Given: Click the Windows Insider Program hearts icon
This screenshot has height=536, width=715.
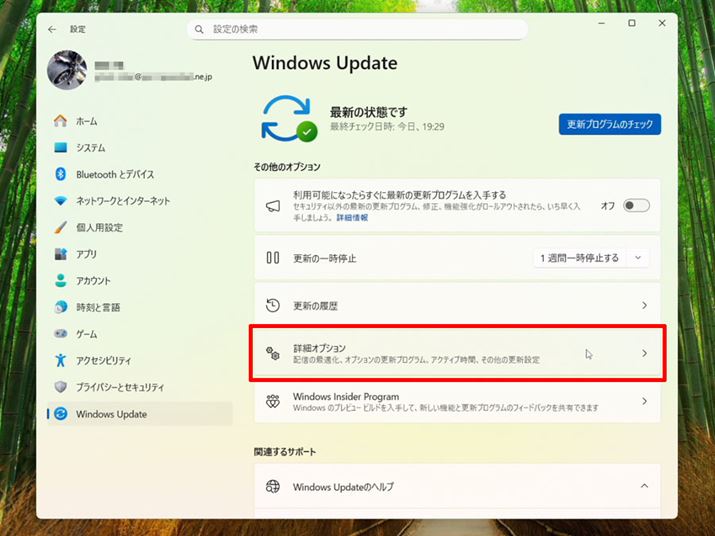Looking at the screenshot, I should pyautogui.click(x=273, y=401).
